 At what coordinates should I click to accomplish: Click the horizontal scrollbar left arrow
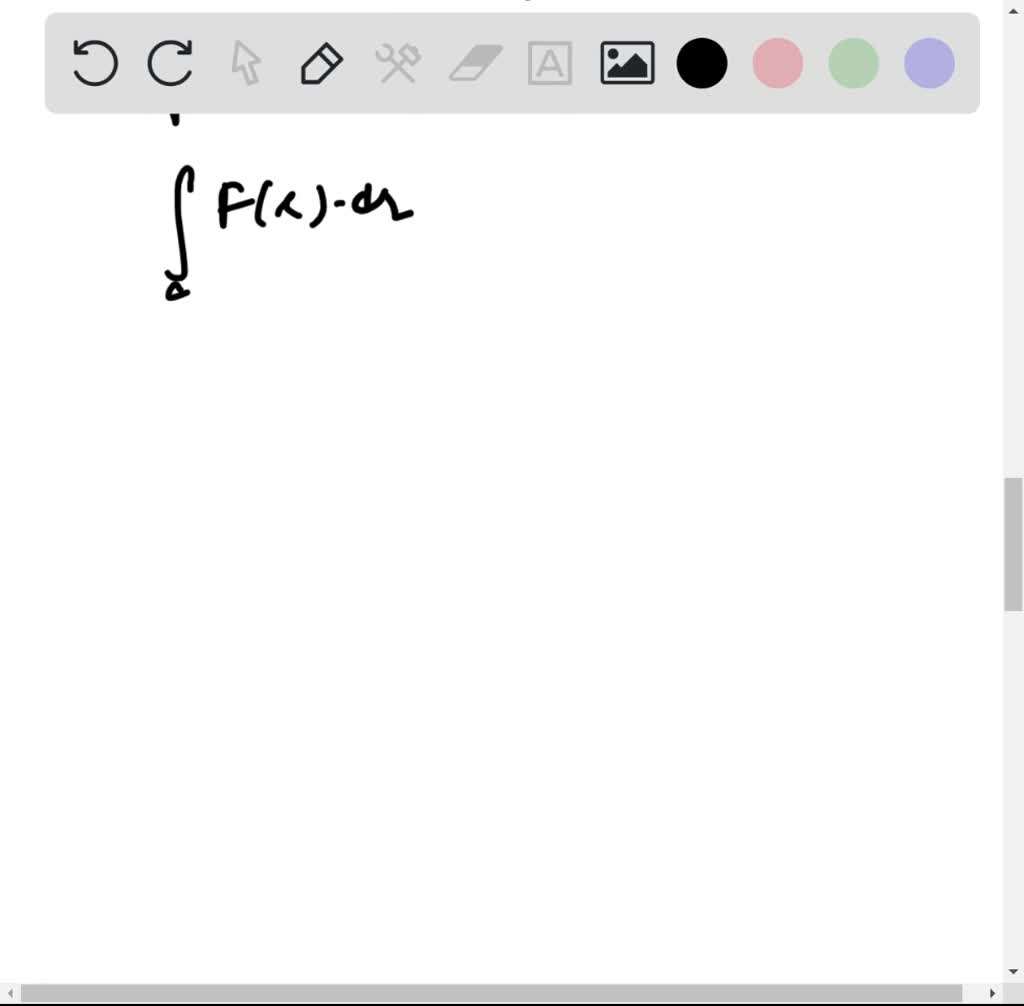pyautogui.click(x=10, y=993)
